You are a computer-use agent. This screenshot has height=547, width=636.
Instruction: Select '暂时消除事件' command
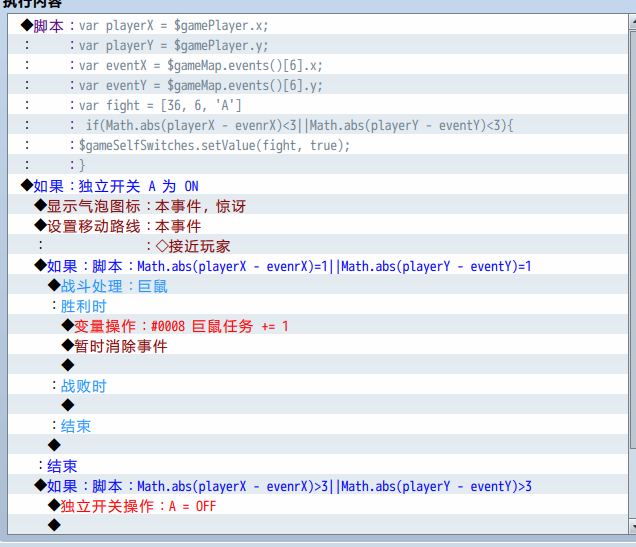click(x=318, y=345)
